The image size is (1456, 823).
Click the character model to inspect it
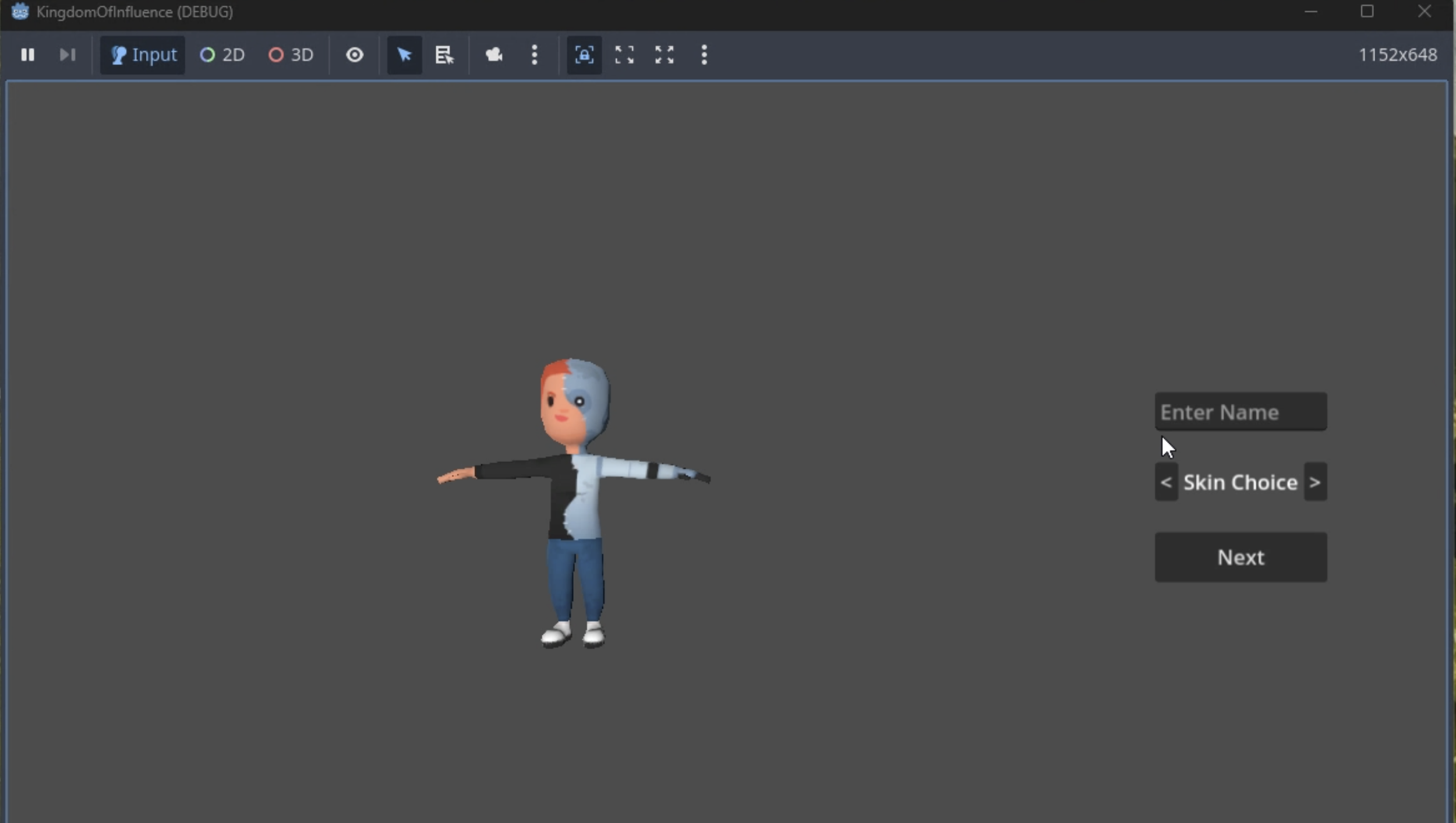pos(574,501)
